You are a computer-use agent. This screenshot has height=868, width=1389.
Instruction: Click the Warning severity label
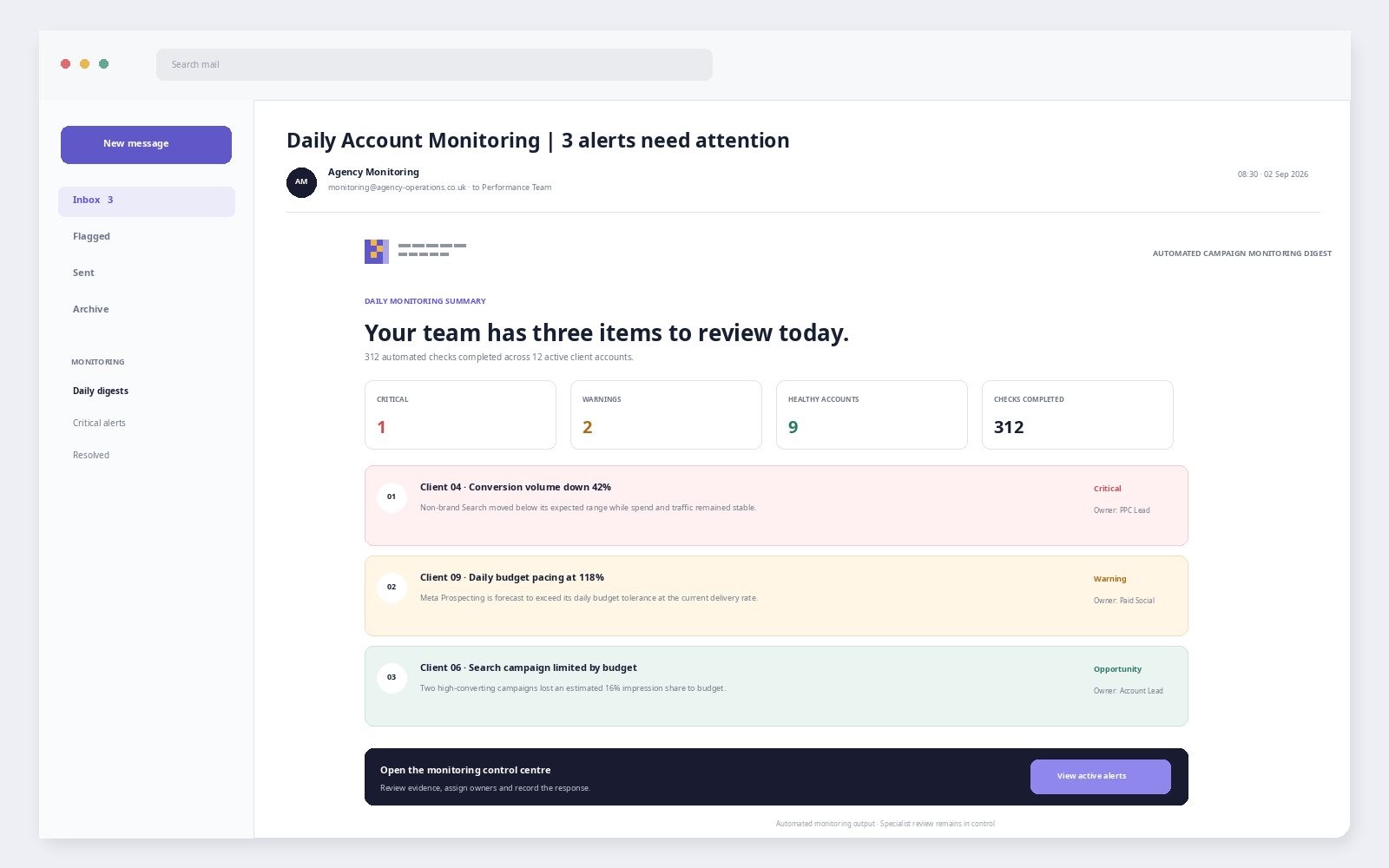tap(1109, 579)
